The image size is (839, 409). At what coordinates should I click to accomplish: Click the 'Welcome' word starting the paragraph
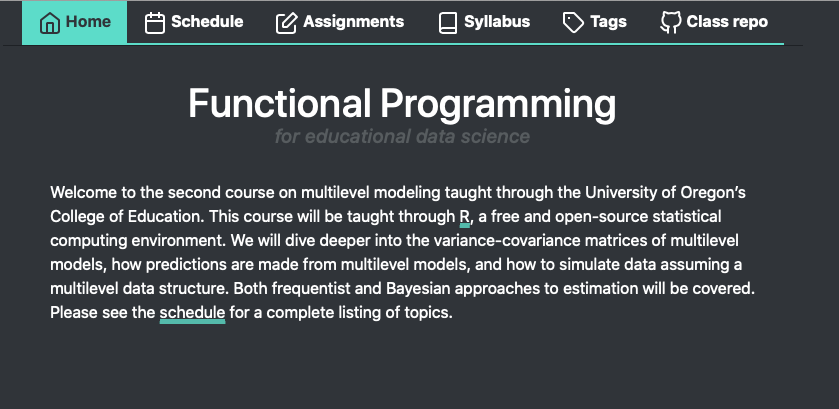pyautogui.click(x=84, y=192)
